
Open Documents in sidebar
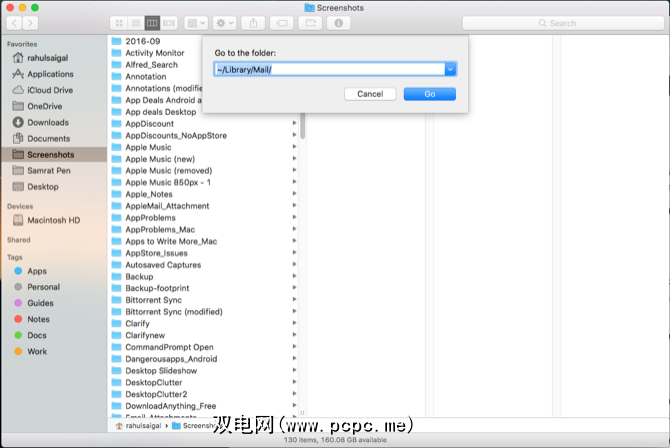tap(48, 139)
